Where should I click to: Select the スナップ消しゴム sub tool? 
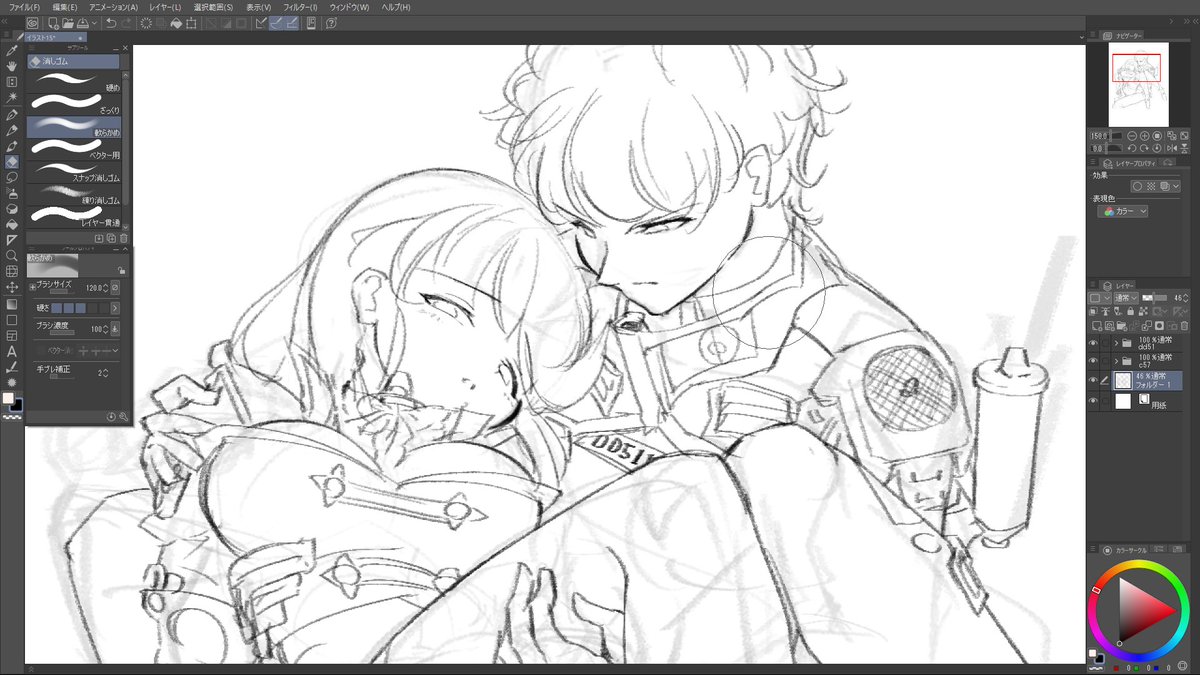73,171
